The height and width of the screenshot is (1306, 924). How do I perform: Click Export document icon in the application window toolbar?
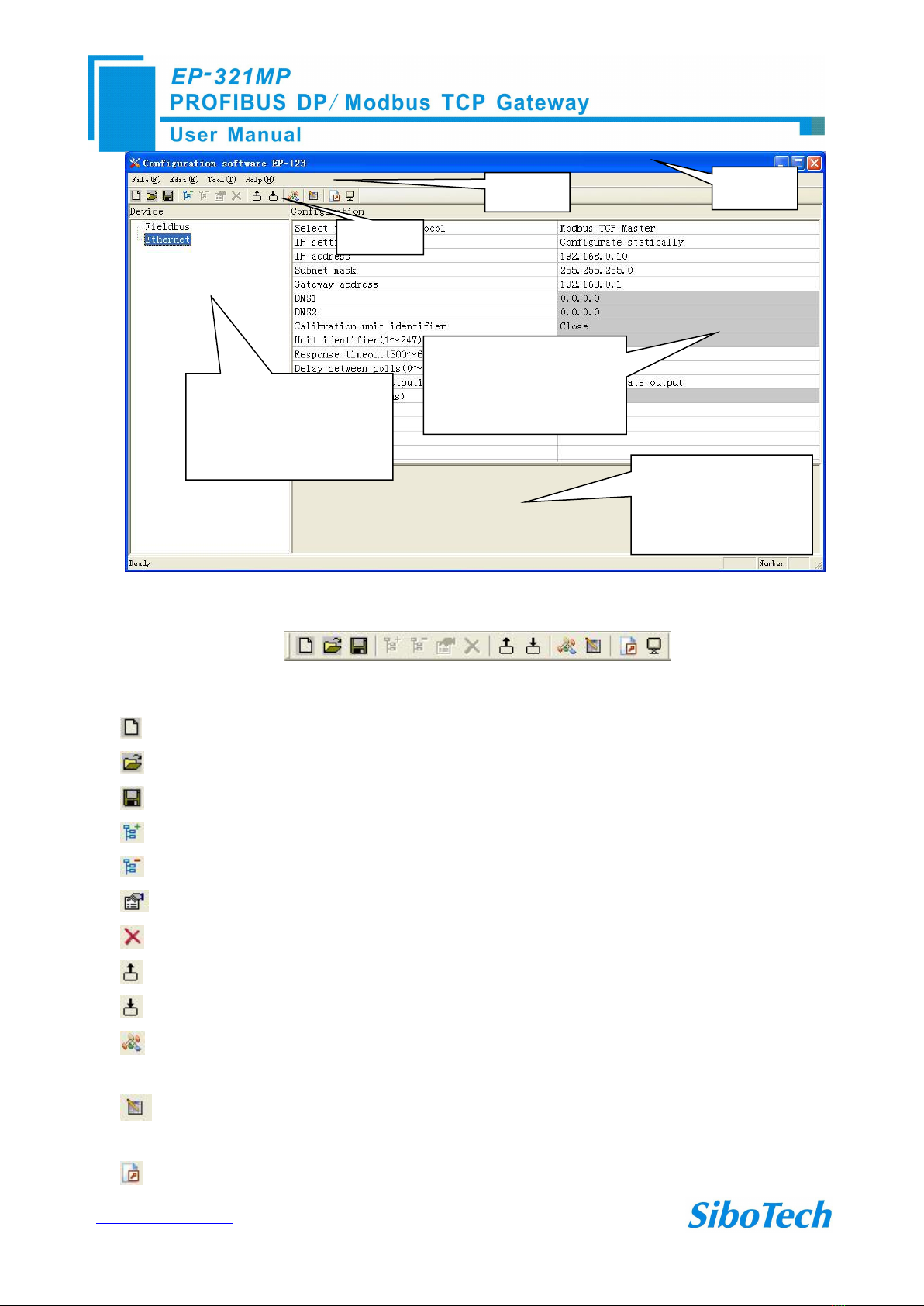[335, 196]
